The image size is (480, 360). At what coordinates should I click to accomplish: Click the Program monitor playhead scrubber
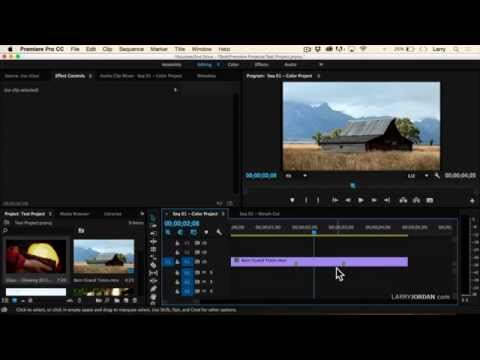pyautogui.click(x=353, y=185)
